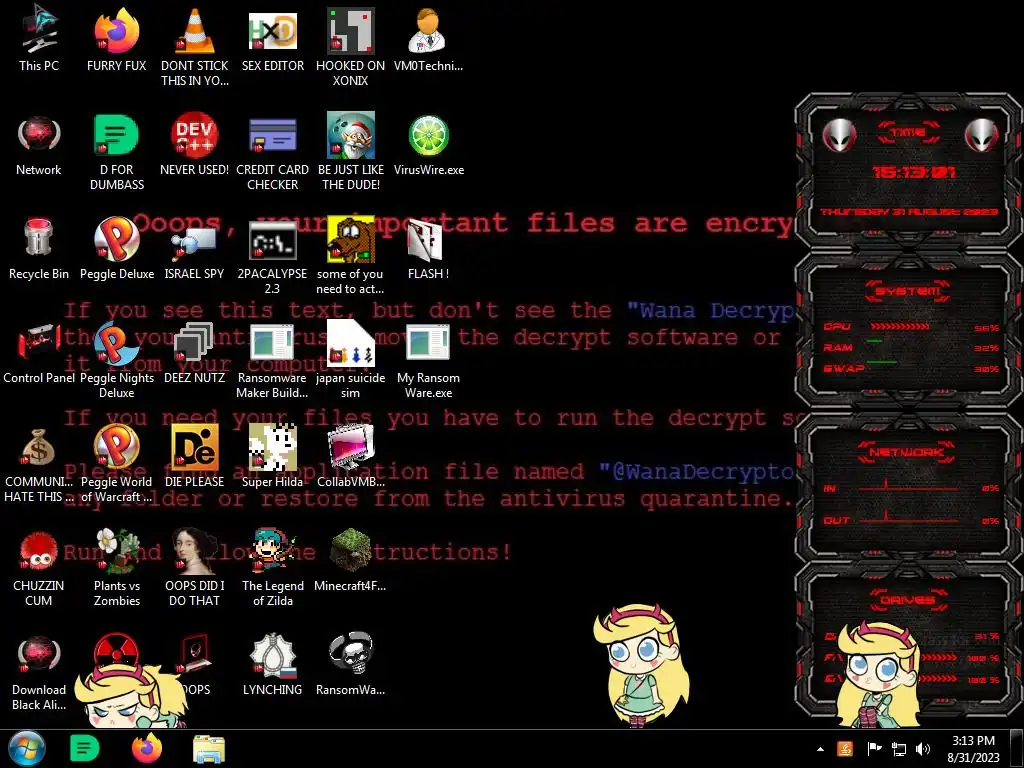Open the Windows Start orb
1024x768 pixels.
coord(27,749)
